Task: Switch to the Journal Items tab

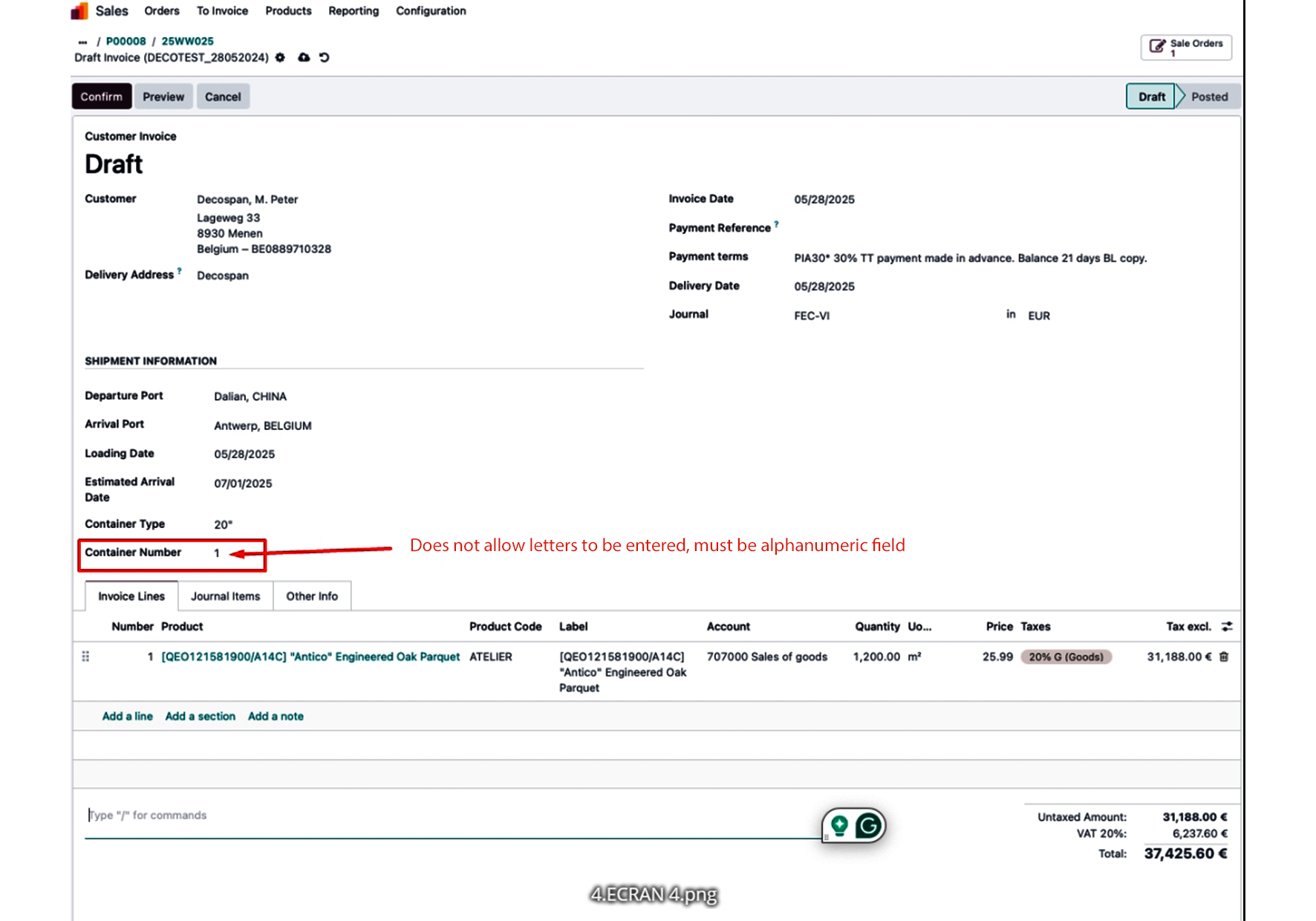Action: 225,596
